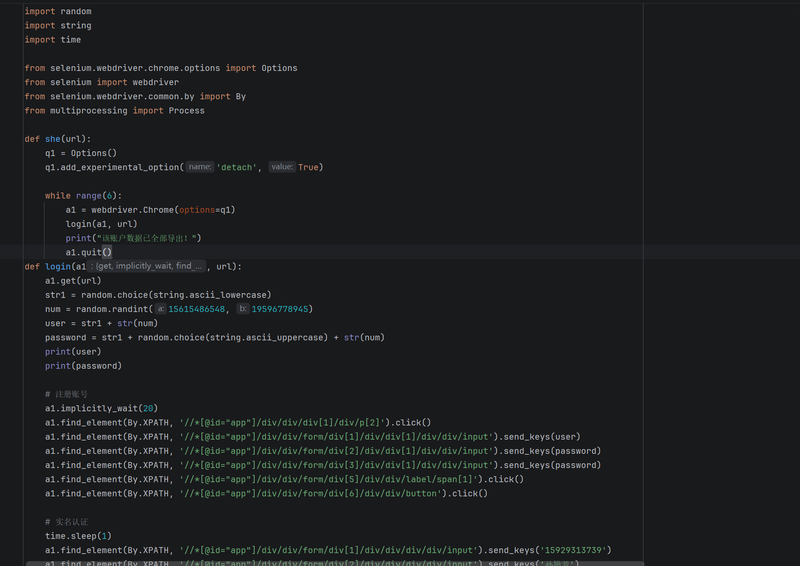
Task: Click the 'login(a1, url)' call line
Action: (x=101, y=224)
